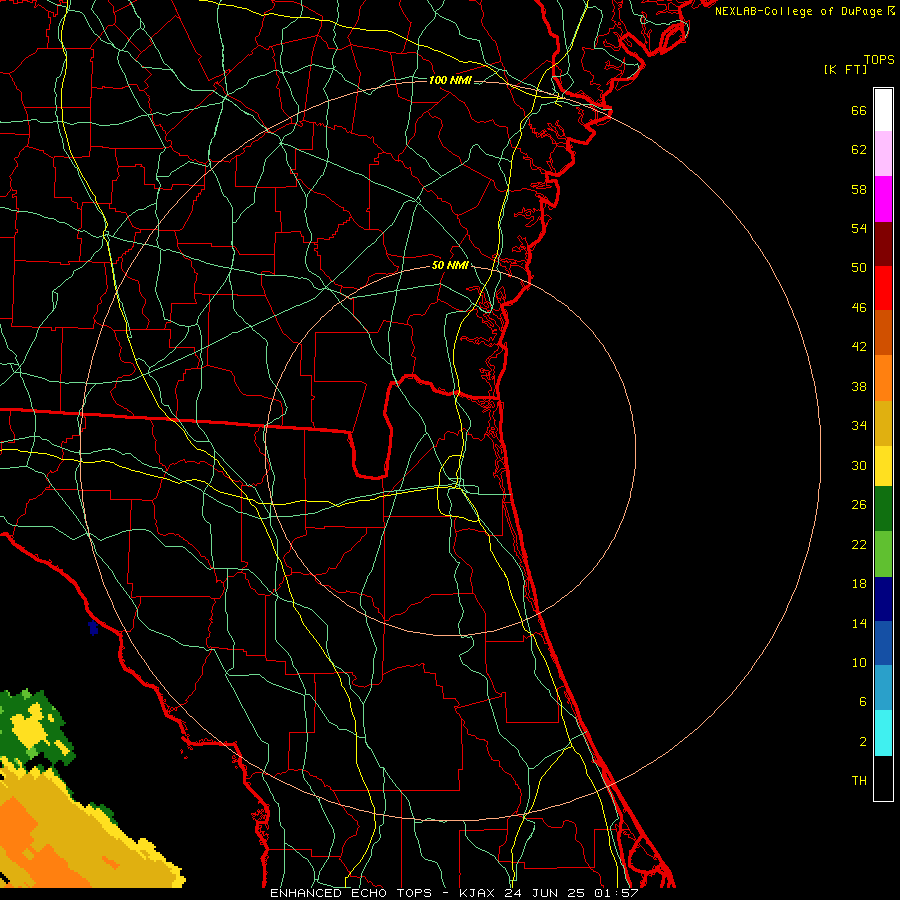
Task: Select the dark green legend swatch
Action: coord(883,509)
